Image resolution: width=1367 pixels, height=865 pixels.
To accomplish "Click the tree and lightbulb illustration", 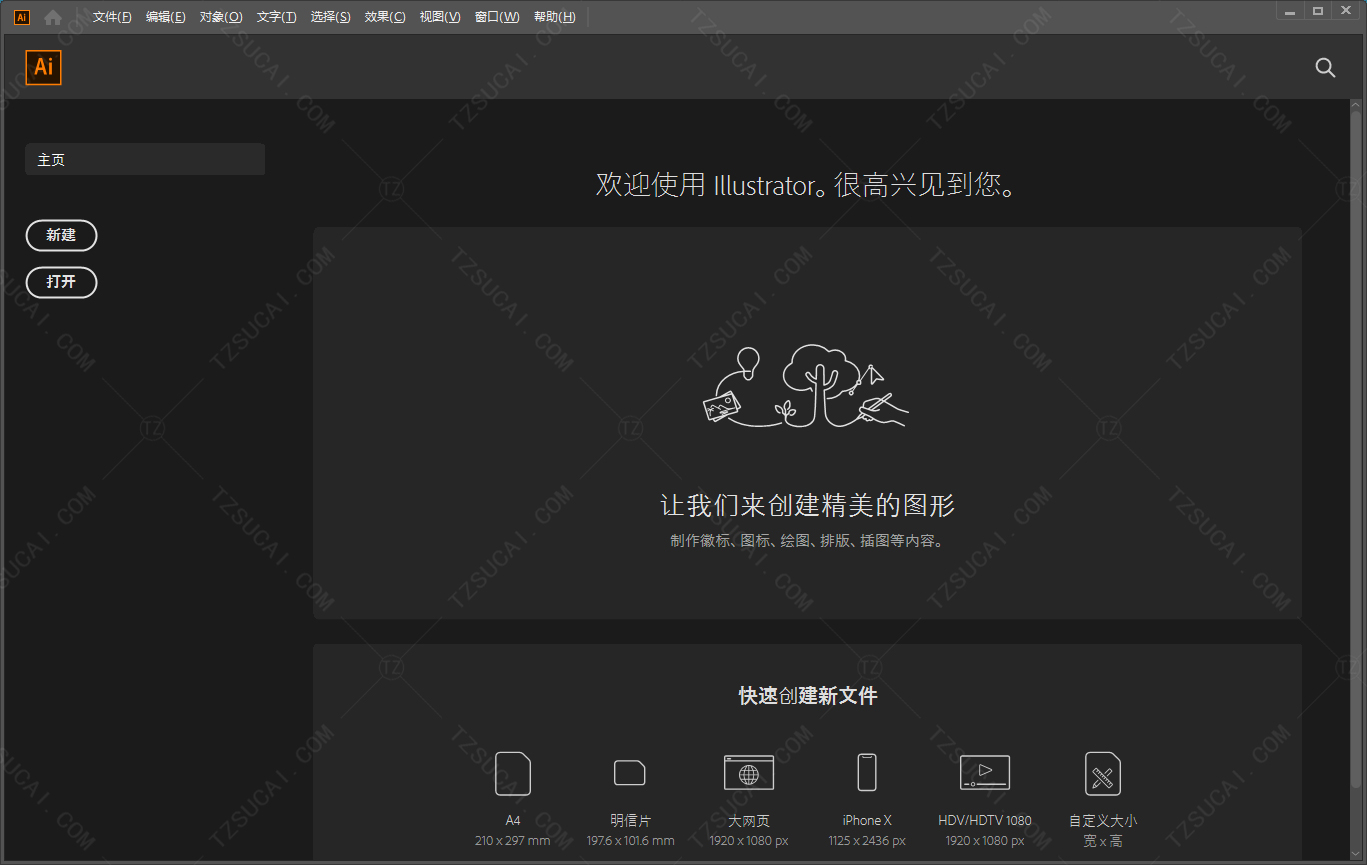I will pos(806,386).
